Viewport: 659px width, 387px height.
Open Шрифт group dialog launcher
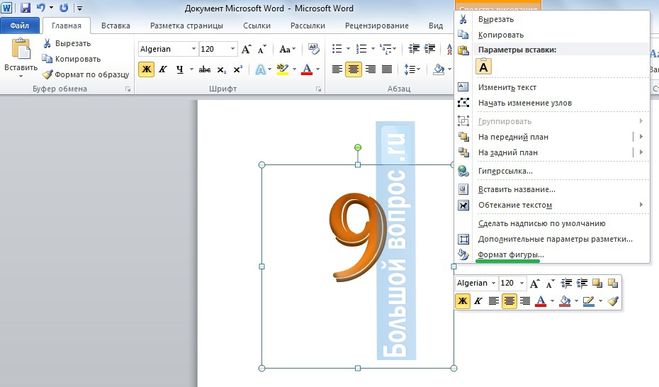tap(318, 89)
